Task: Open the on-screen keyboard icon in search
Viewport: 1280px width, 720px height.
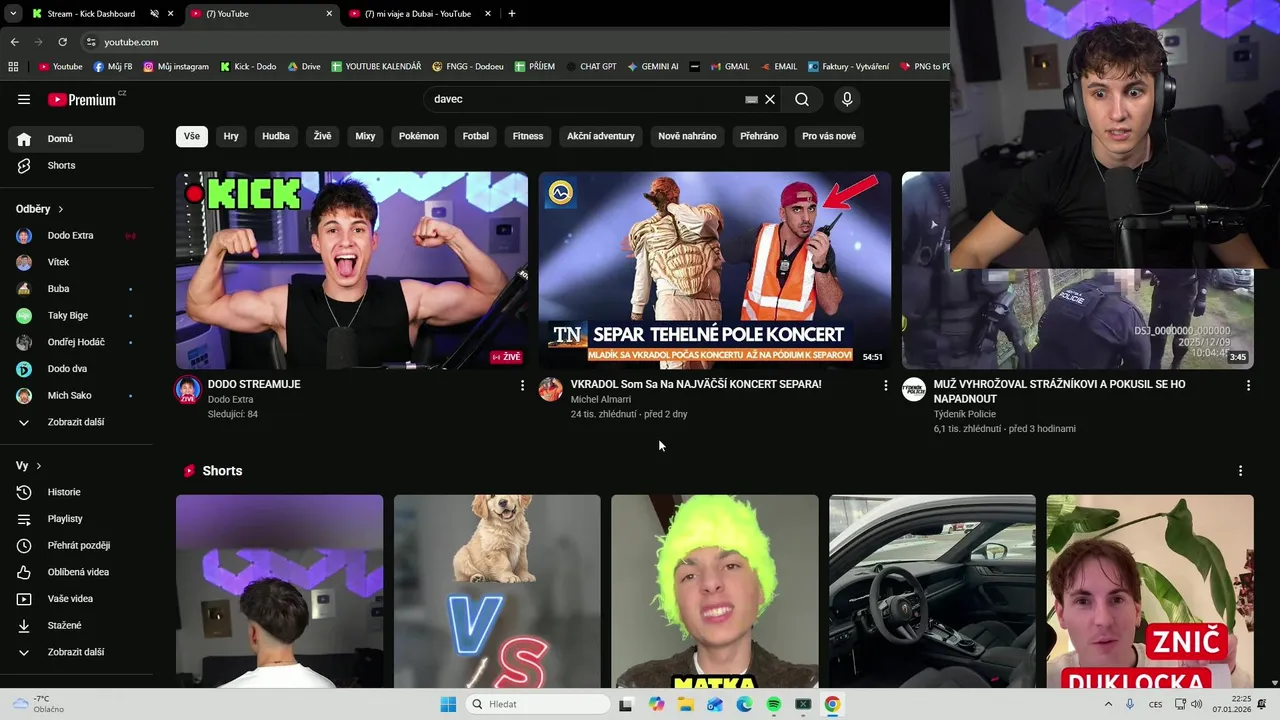Action: tap(751, 99)
